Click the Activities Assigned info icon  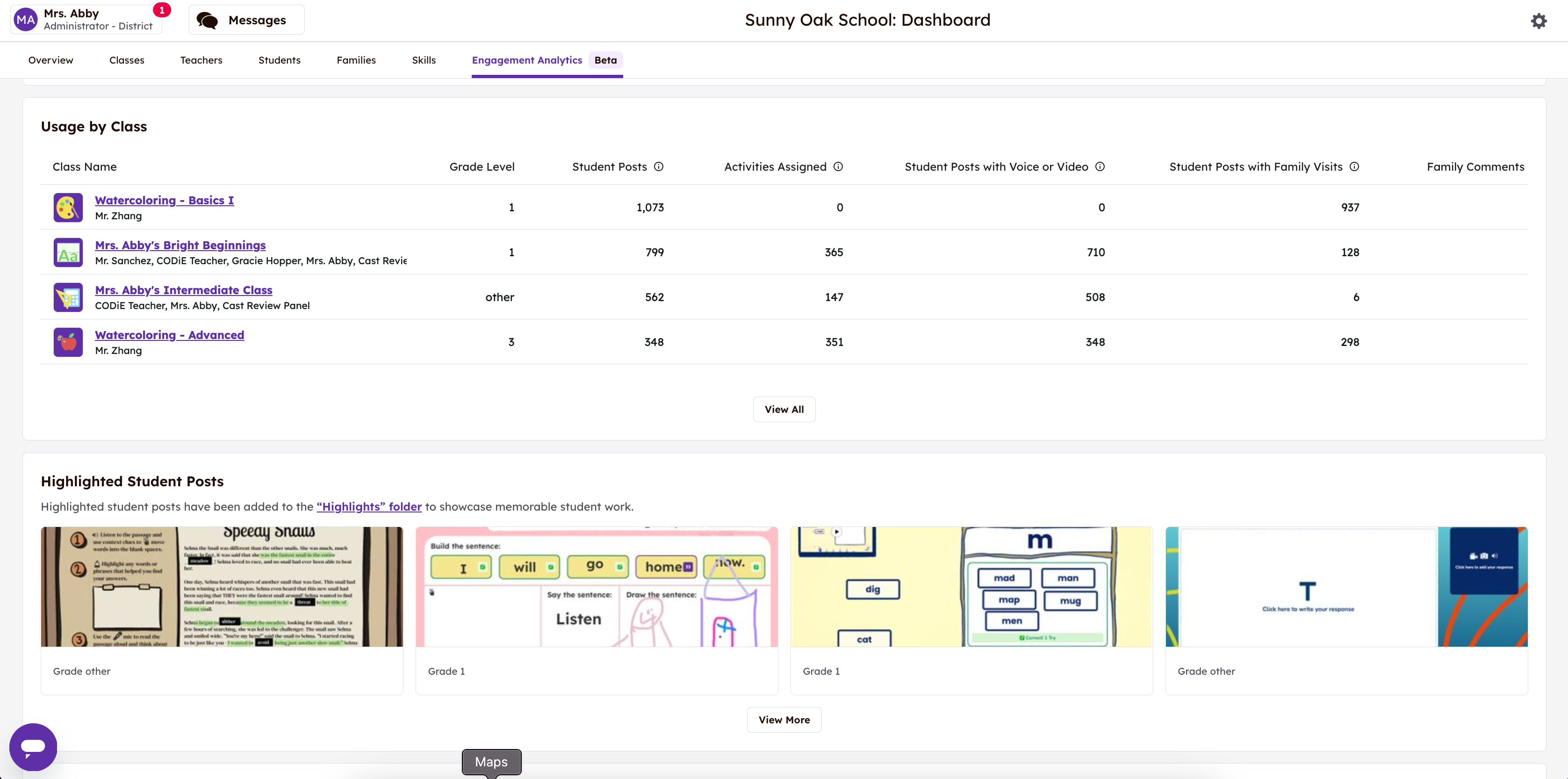click(x=838, y=167)
